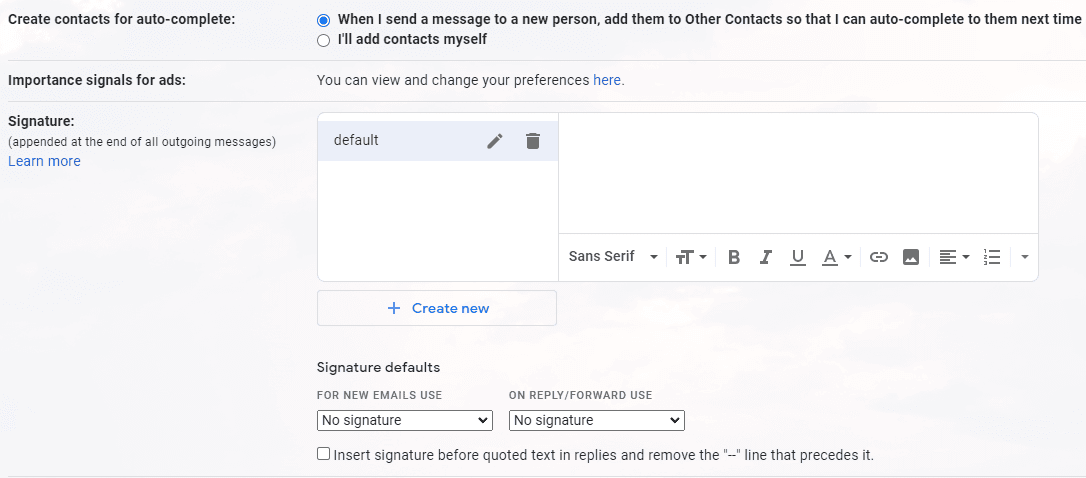Open the Learn more link
The width and height of the screenshot is (1086, 478).
coord(44,161)
